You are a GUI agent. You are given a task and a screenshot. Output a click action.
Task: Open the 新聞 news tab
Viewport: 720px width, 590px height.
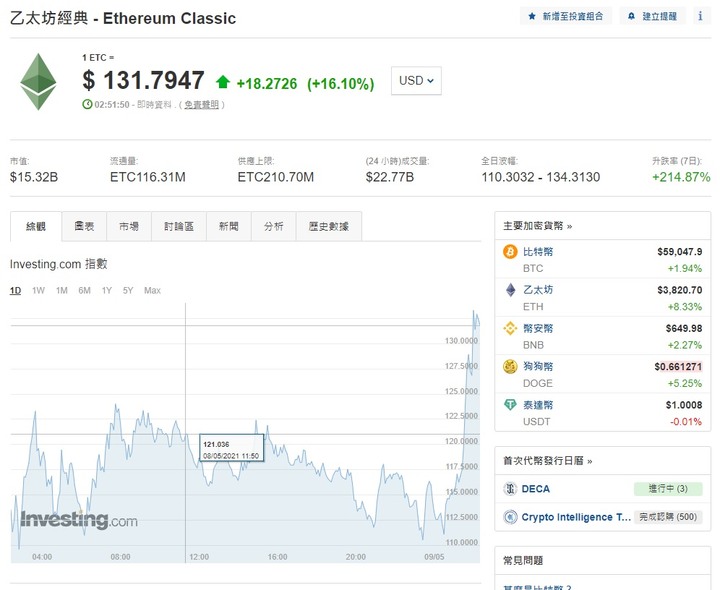click(x=229, y=226)
